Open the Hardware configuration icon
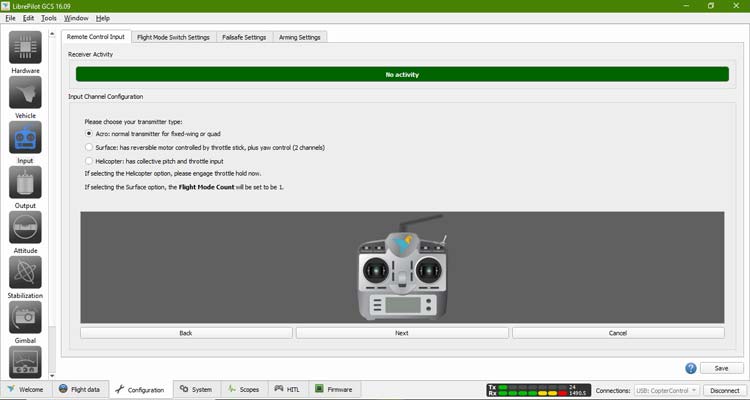Image resolution: width=750 pixels, height=400 pixels. [25, 47]
